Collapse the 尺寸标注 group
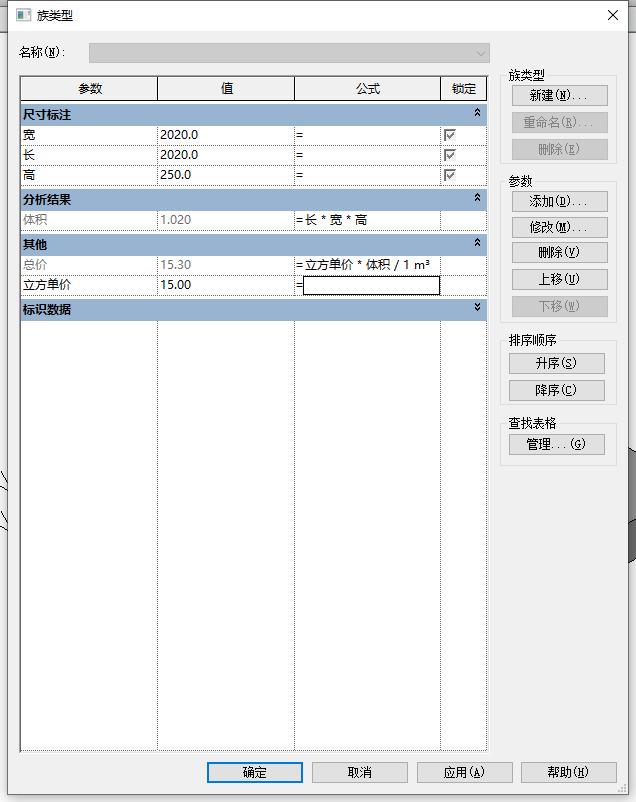Screen dimensions: 636x802 coord(477,113)
